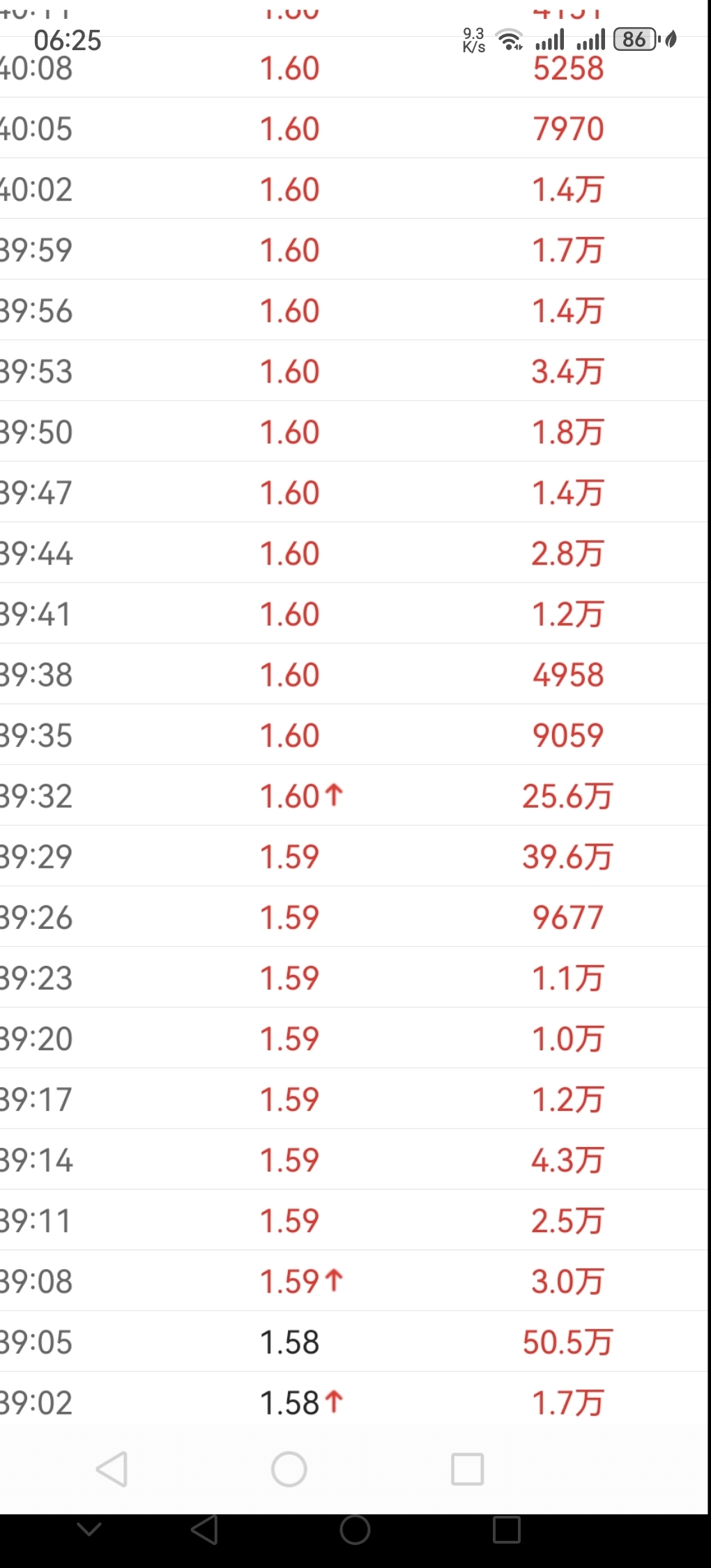The width and height of the screenshot is (711, 1568).
Task: Select the 9677 volume entry at 39:26
Action: coord(567,917)
